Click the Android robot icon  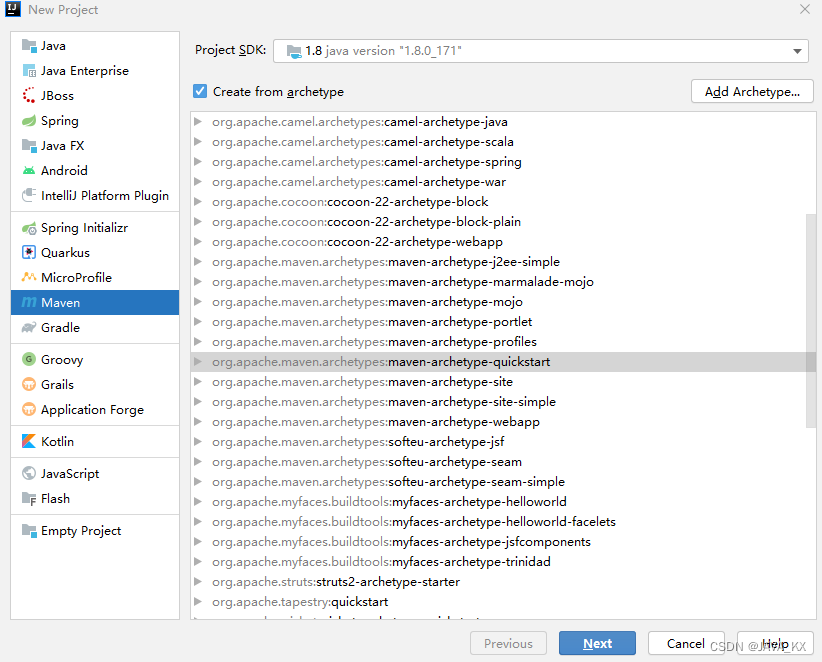point(29,170)
